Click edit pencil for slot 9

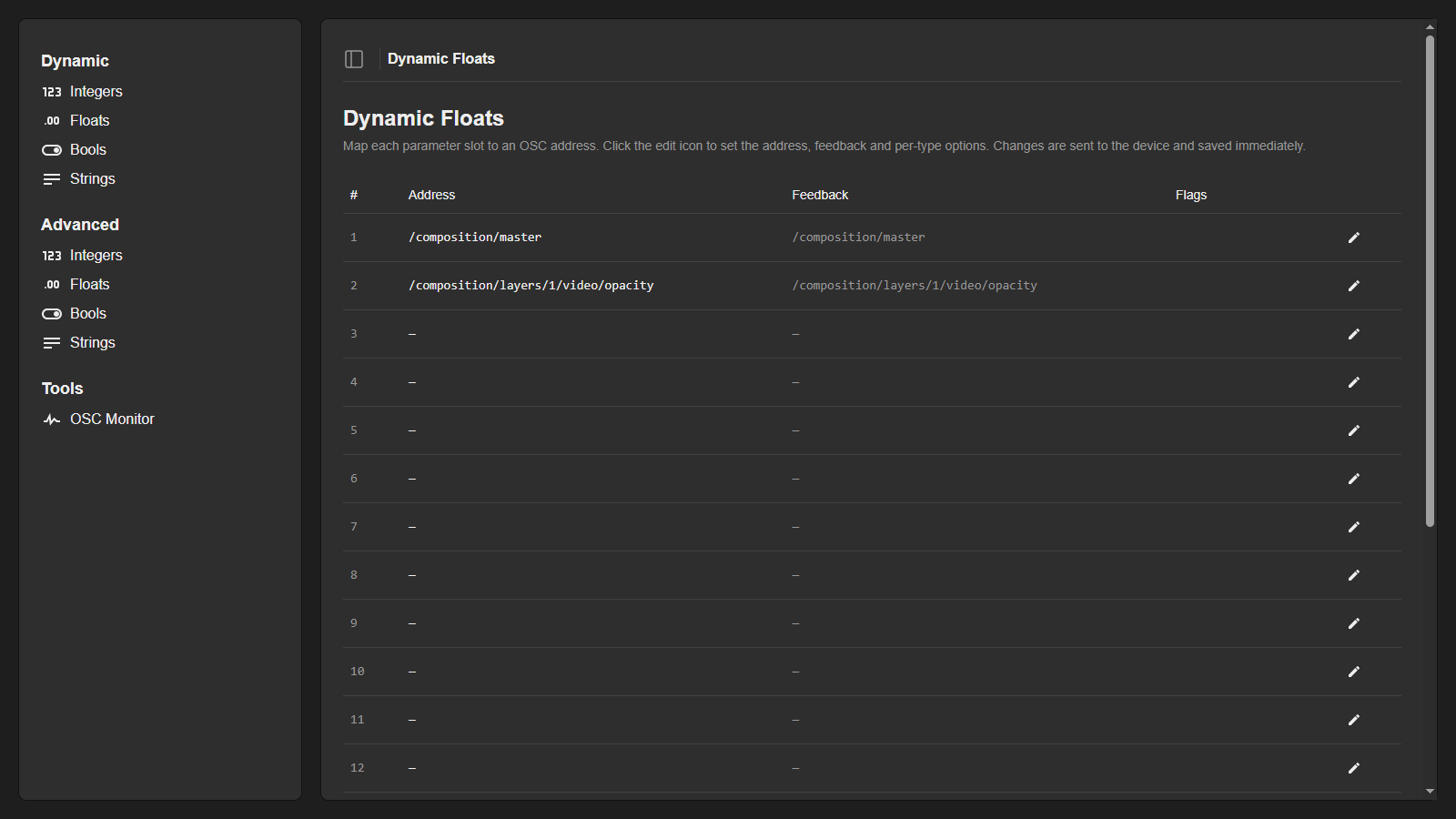[1354, 623]
